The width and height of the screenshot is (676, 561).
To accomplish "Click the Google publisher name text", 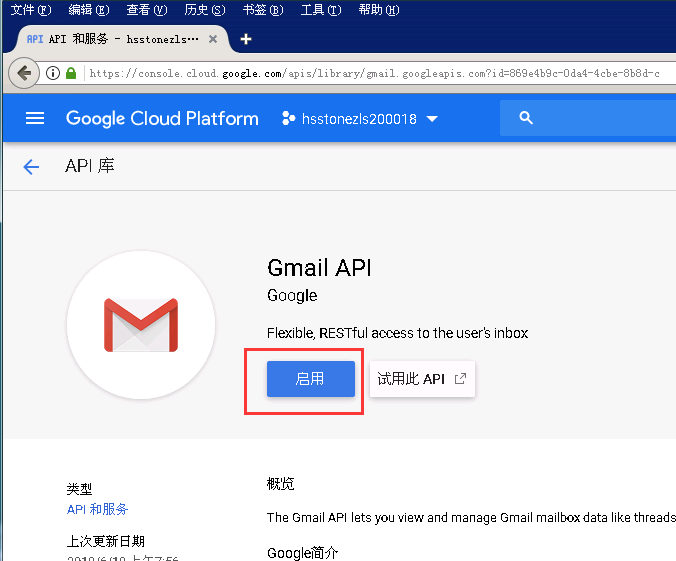I will pos(292,296).
